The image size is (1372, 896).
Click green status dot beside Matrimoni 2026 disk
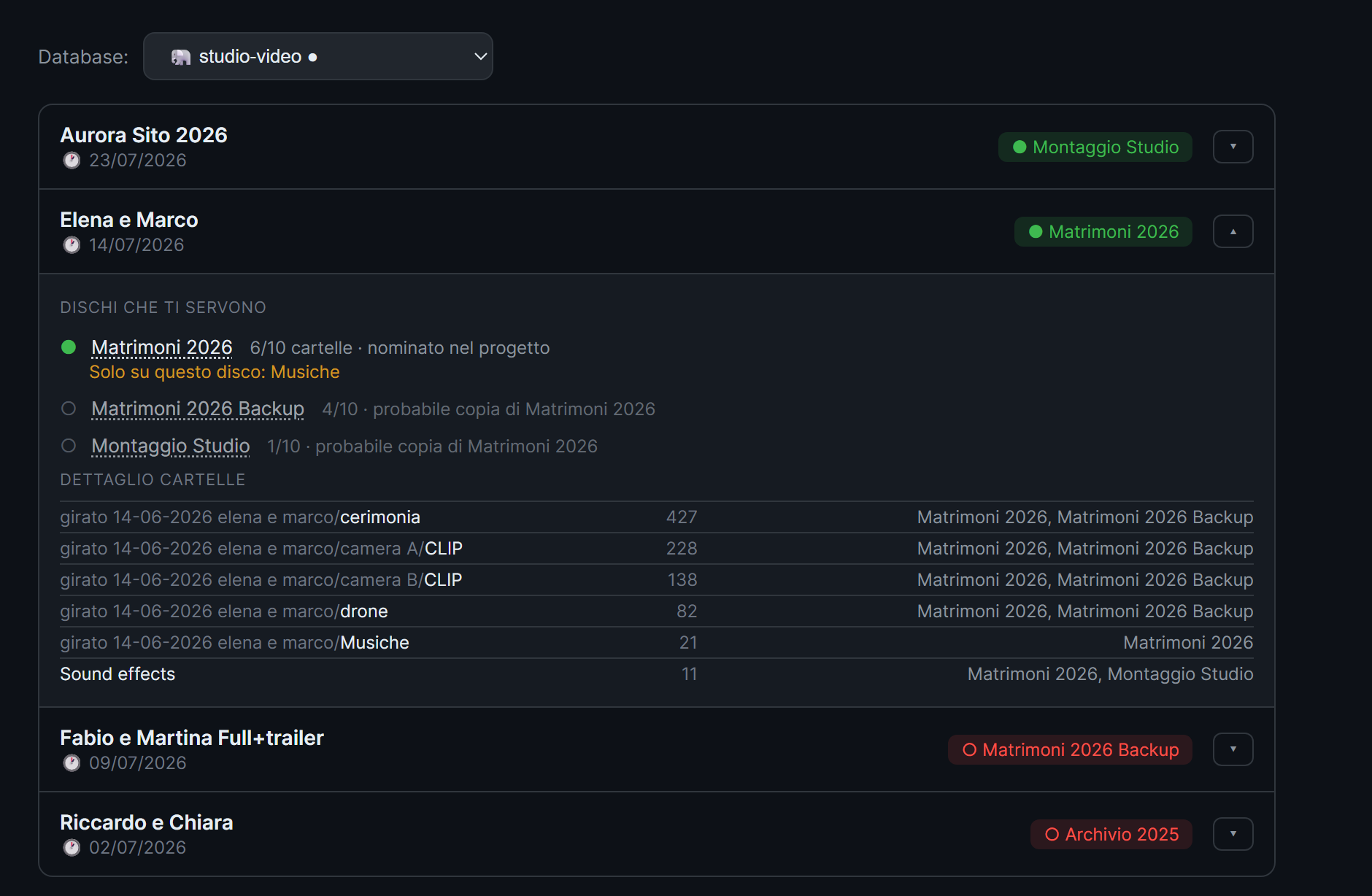69,347
